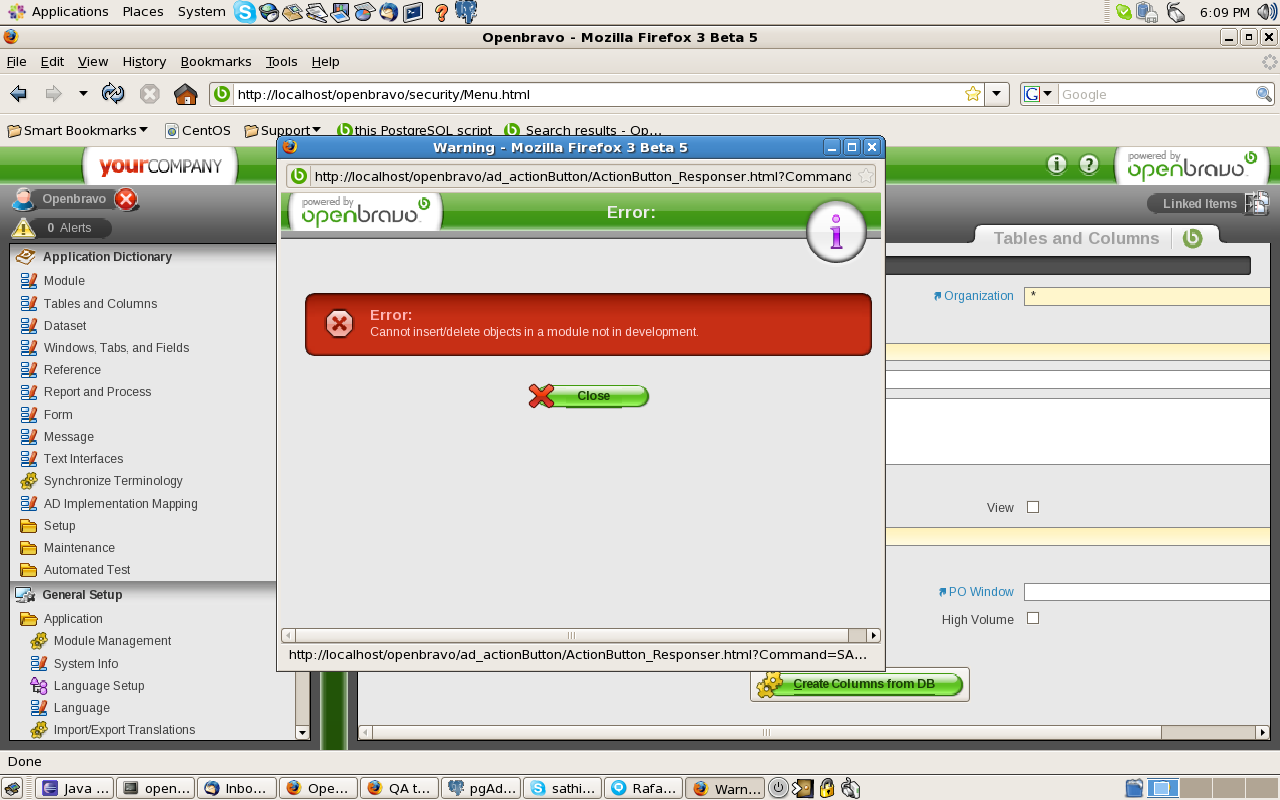
Task: Go to the Firefox home page
Action: pyautogui.click(x=185, y=94)
